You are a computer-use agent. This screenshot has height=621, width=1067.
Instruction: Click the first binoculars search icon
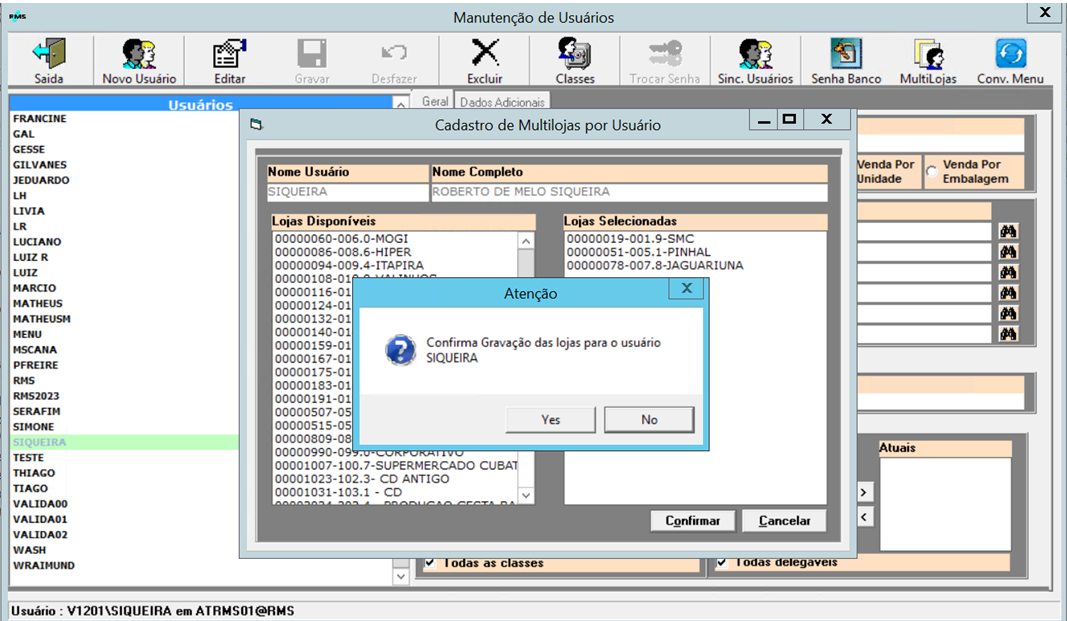coord(1008,231)
